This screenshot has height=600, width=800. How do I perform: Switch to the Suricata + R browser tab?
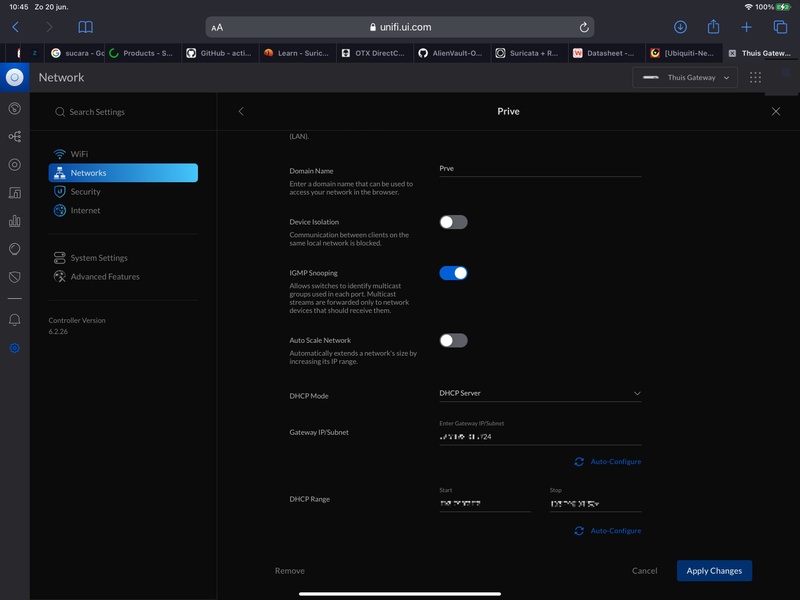click(x=527, y=53)
